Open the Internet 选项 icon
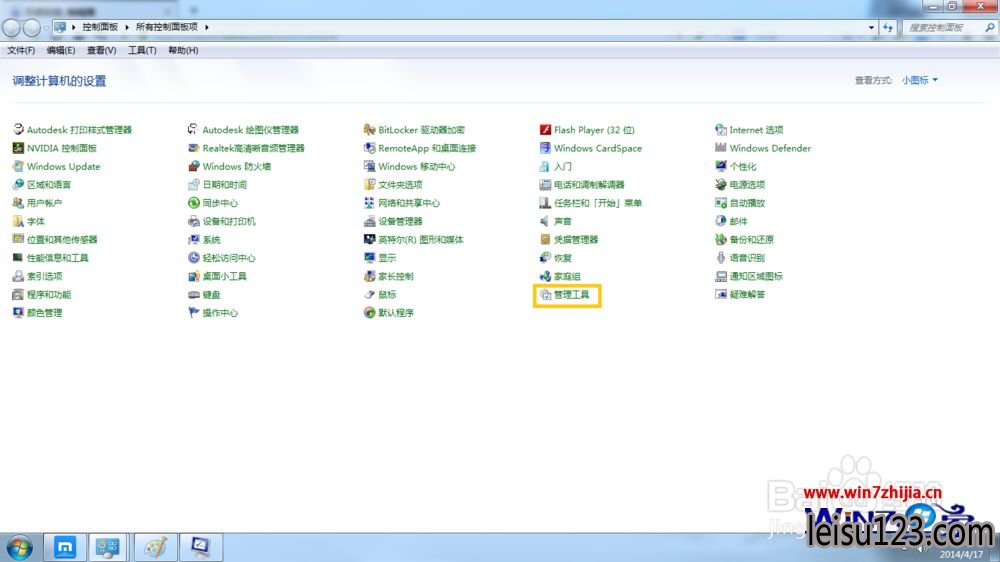This screenshot has height=562, width=1000. (721, 130)
